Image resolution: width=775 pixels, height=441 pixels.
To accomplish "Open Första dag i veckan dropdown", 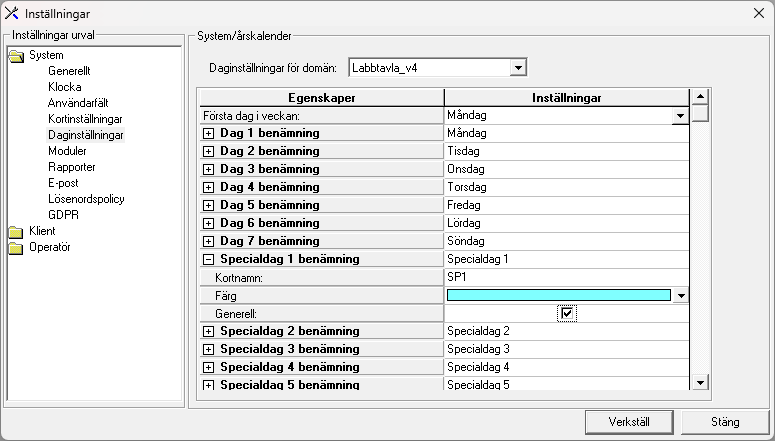I will pos(680,116).
